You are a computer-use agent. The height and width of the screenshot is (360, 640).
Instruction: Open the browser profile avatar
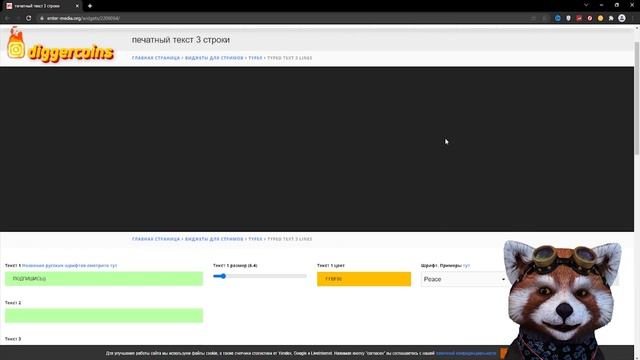(x=622, y=18)
